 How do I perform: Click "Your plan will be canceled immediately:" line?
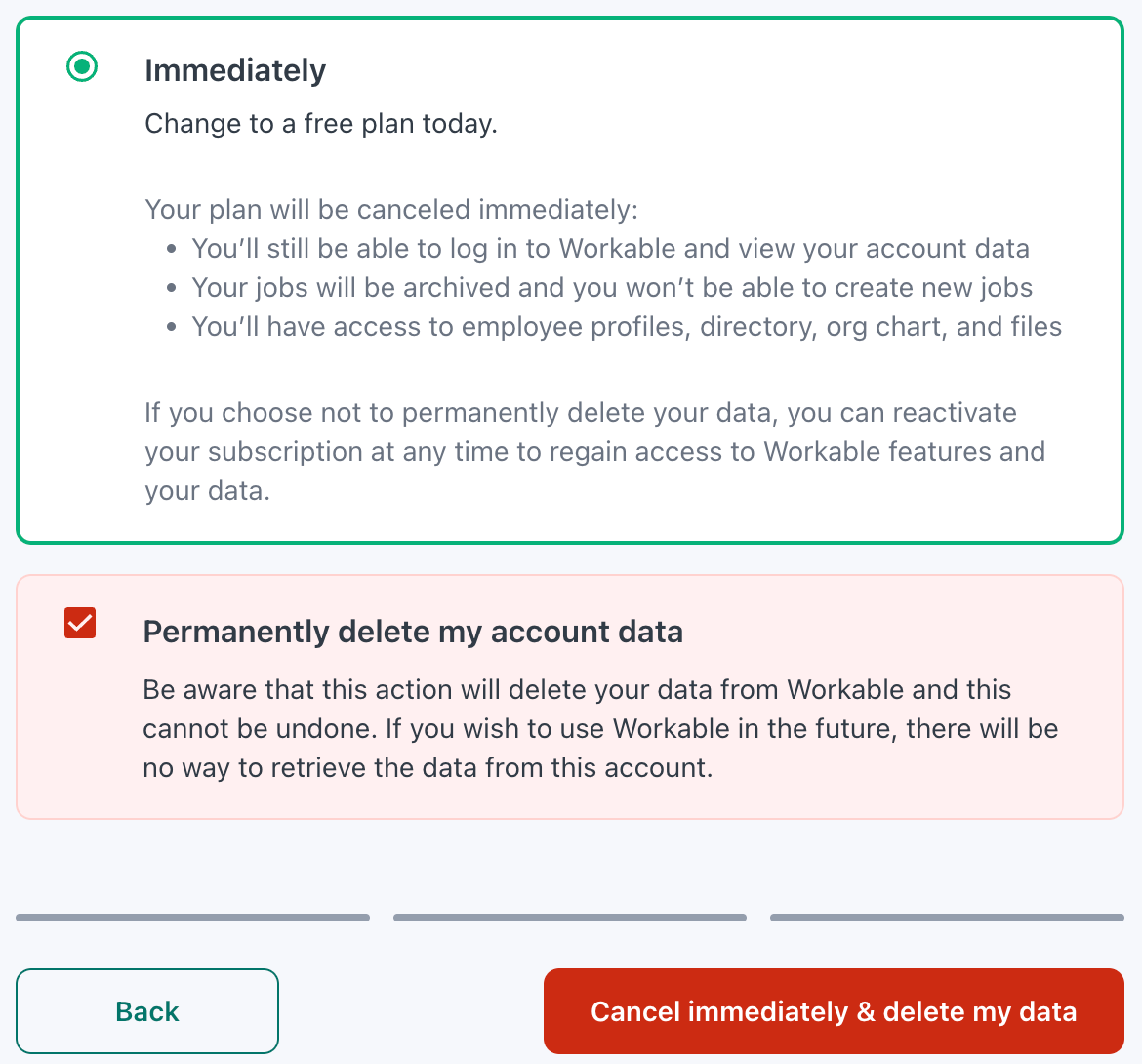click(391, 210)
